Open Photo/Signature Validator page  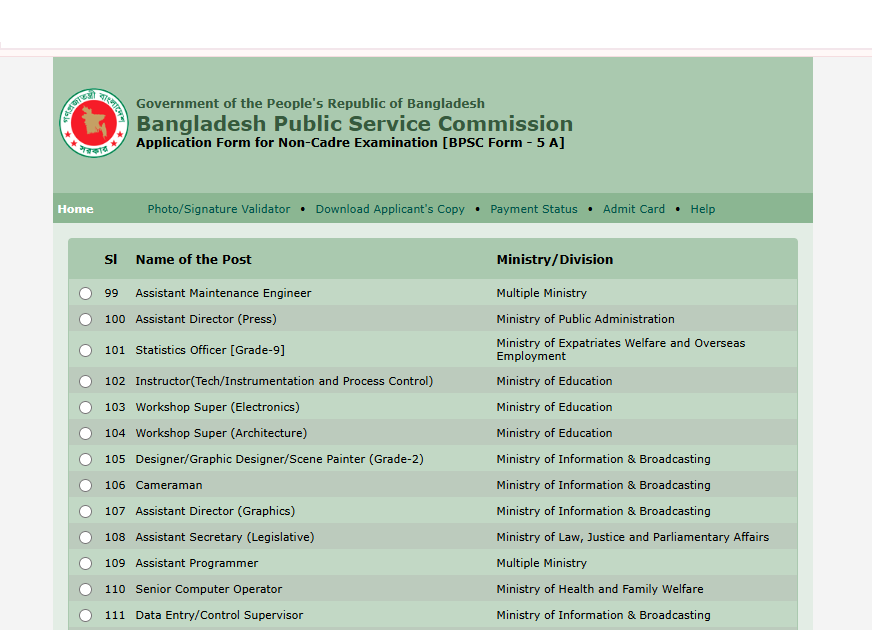(218, 209)
